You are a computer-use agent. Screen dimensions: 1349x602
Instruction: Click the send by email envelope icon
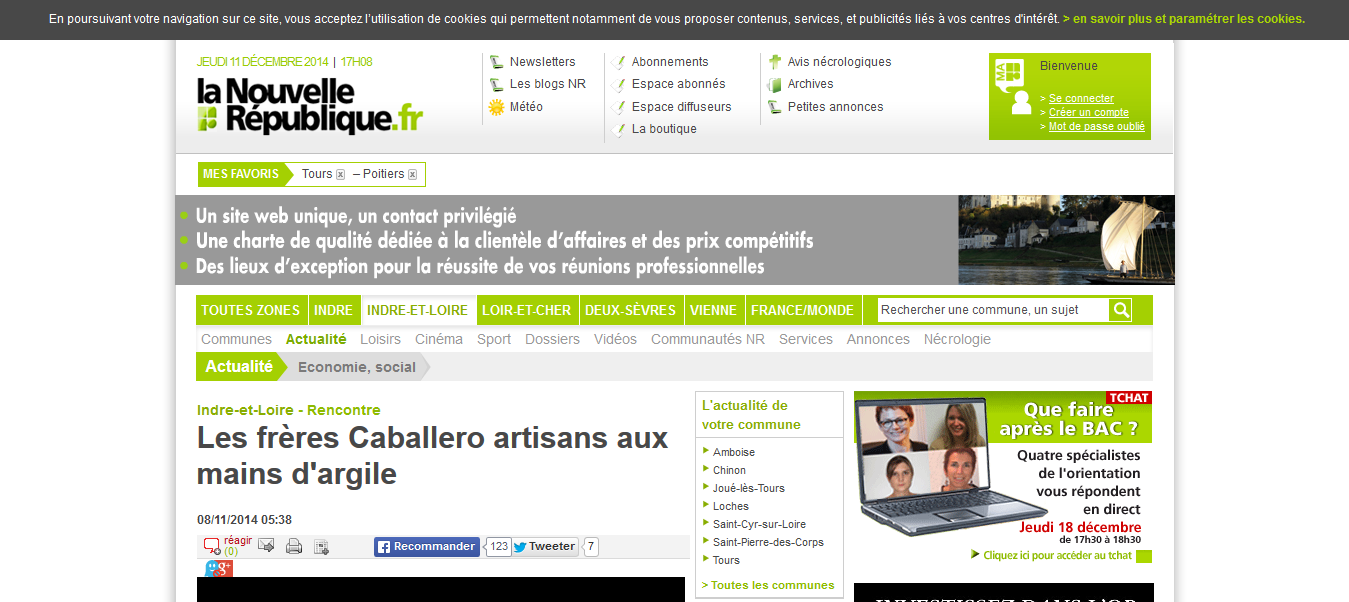(x=266, y=546)
